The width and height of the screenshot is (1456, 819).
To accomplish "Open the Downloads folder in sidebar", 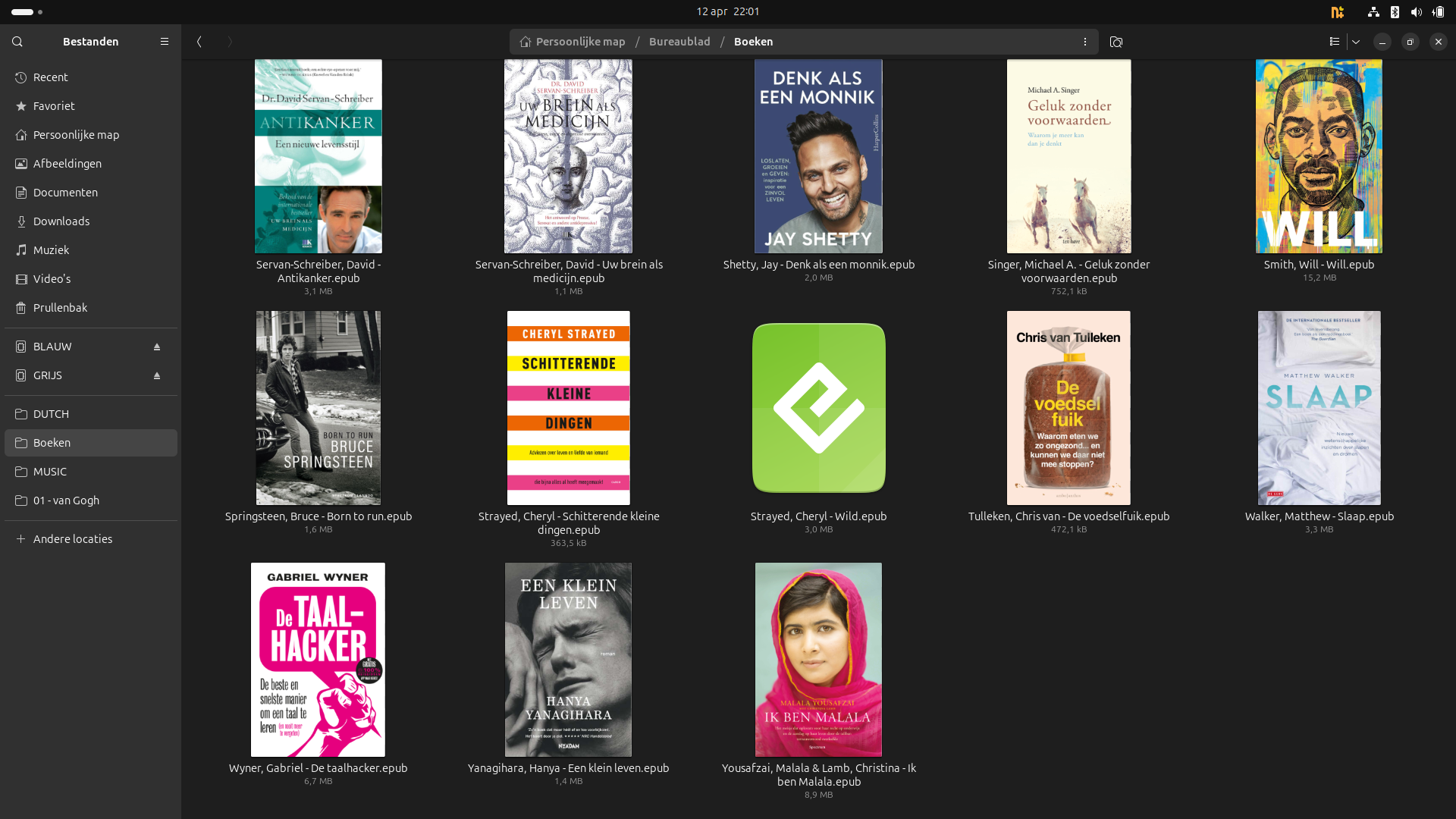I will [61, 221].
